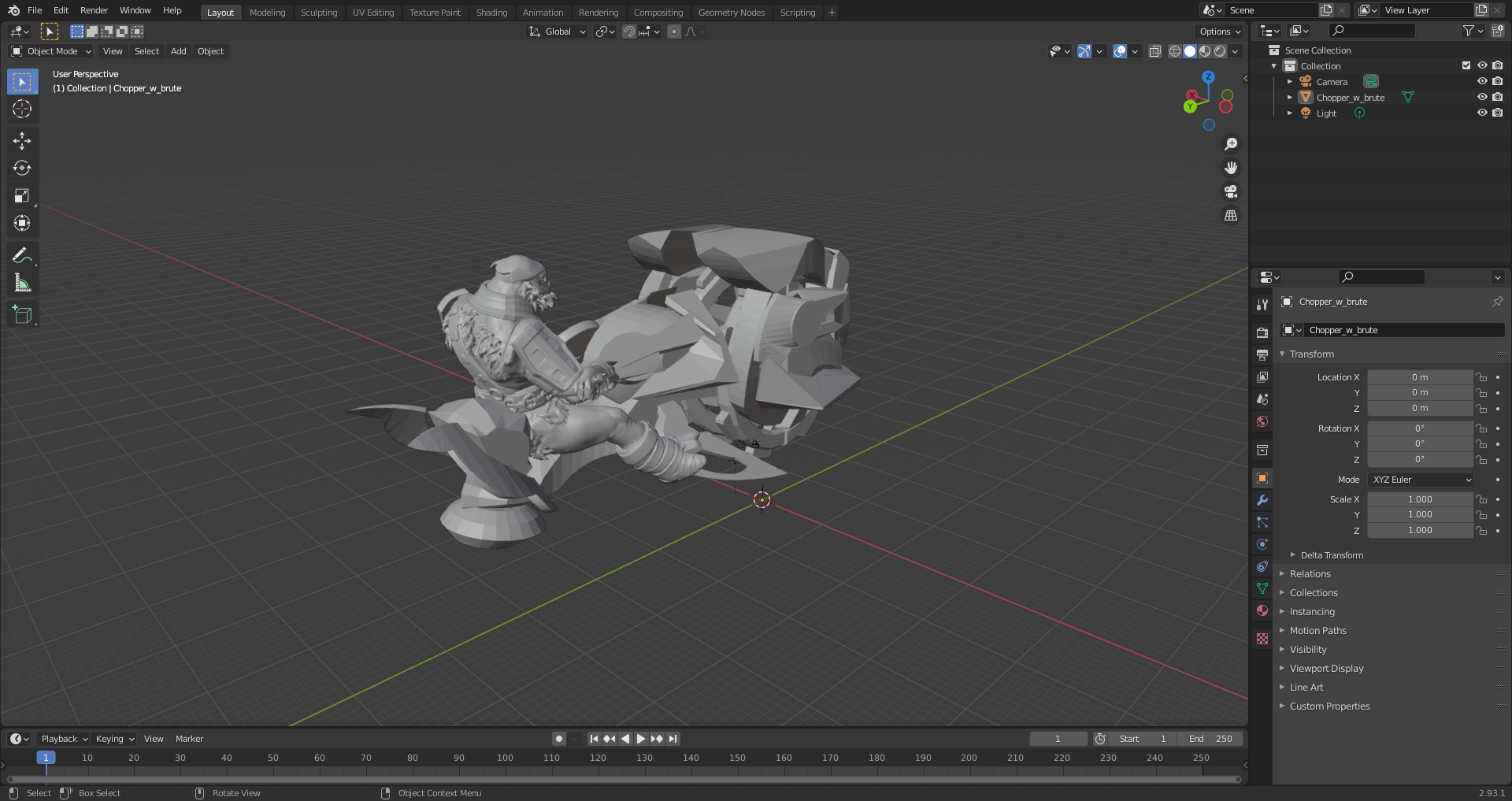This screenshot has height=801, width=1512.
Task: Click the Scale X value slider
Action: 1420,499
